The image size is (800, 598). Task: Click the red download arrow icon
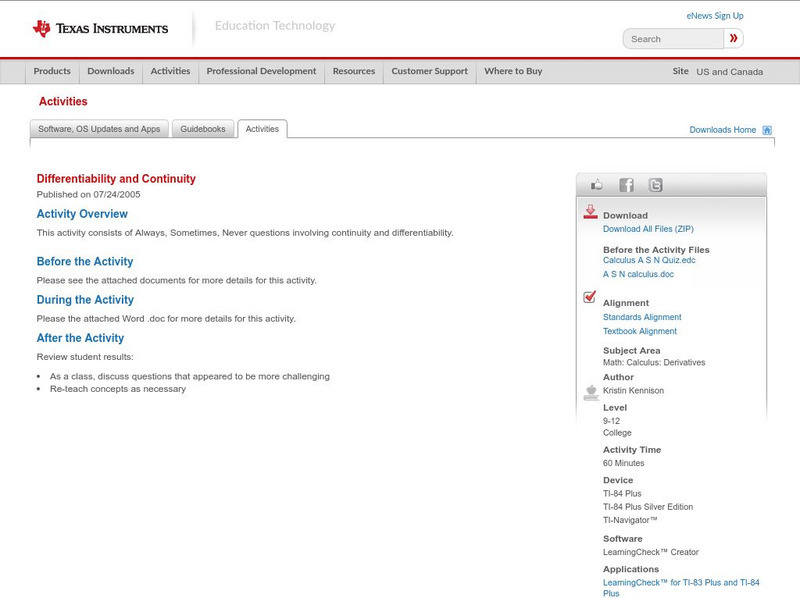click(x=590, y=212)
